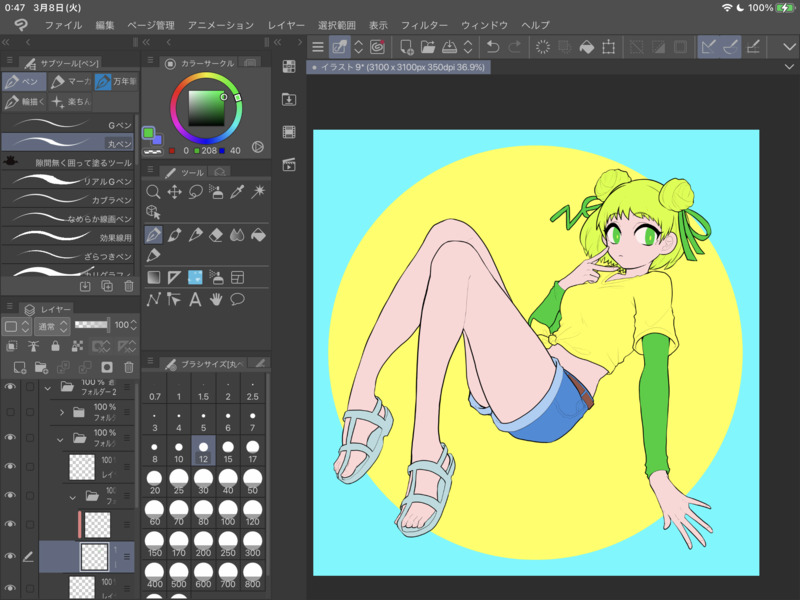Select the eraser tool
The width and height of the screenshot is (800, 600).
tap(217, 235)
